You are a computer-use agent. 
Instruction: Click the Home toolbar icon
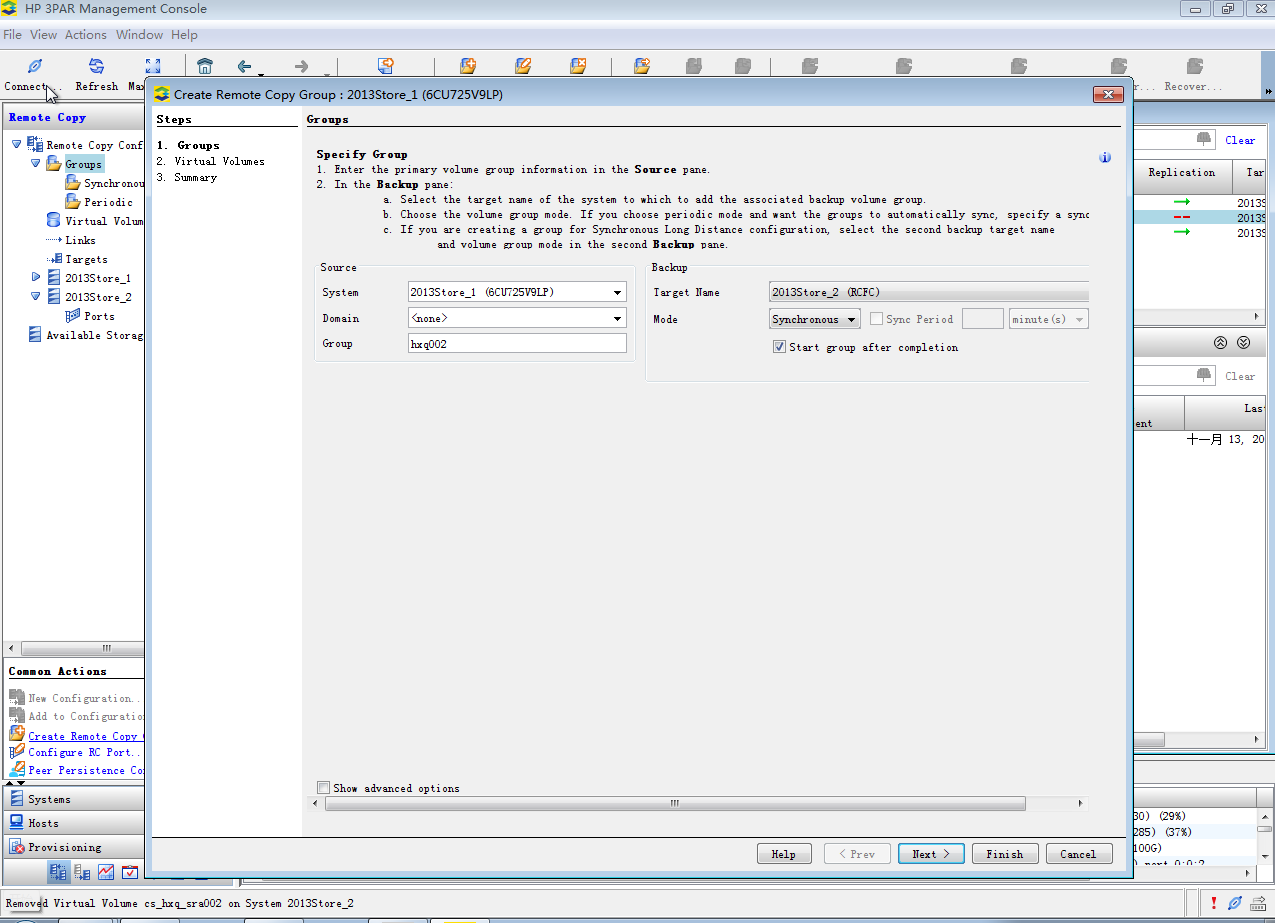point(205,67)
